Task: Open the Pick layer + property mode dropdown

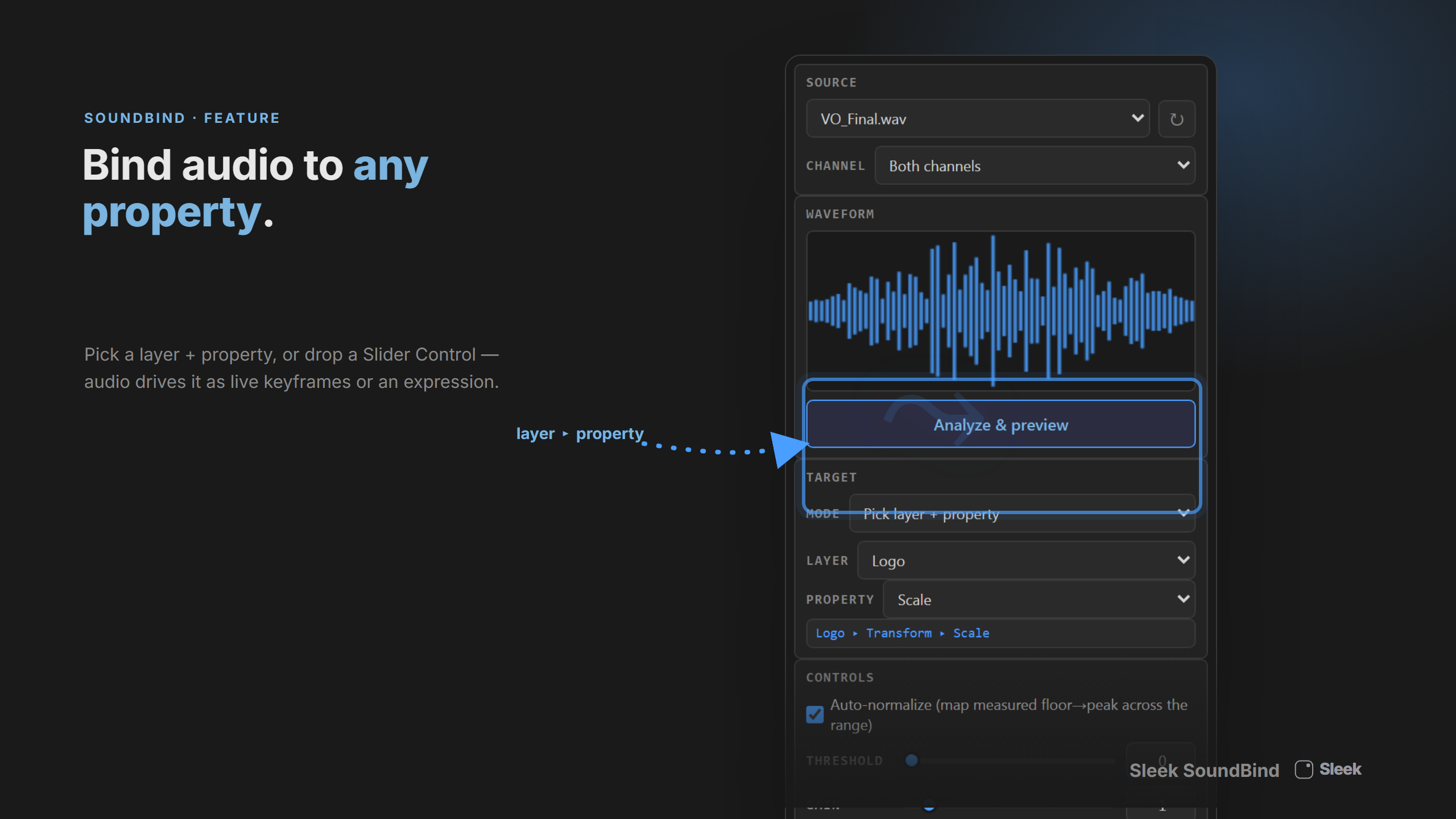Action: click(x=1022, y=514)
